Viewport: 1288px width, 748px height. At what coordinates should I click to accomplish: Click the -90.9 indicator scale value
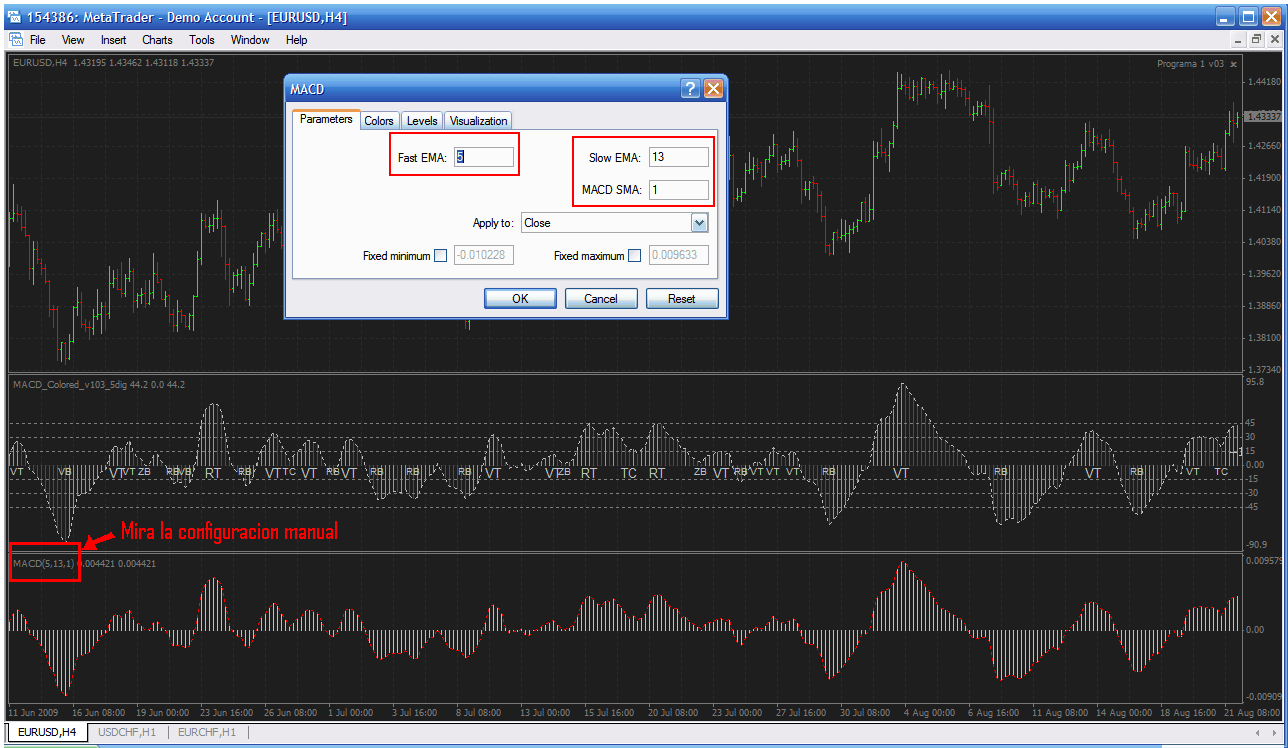(x=1257, y=545)
